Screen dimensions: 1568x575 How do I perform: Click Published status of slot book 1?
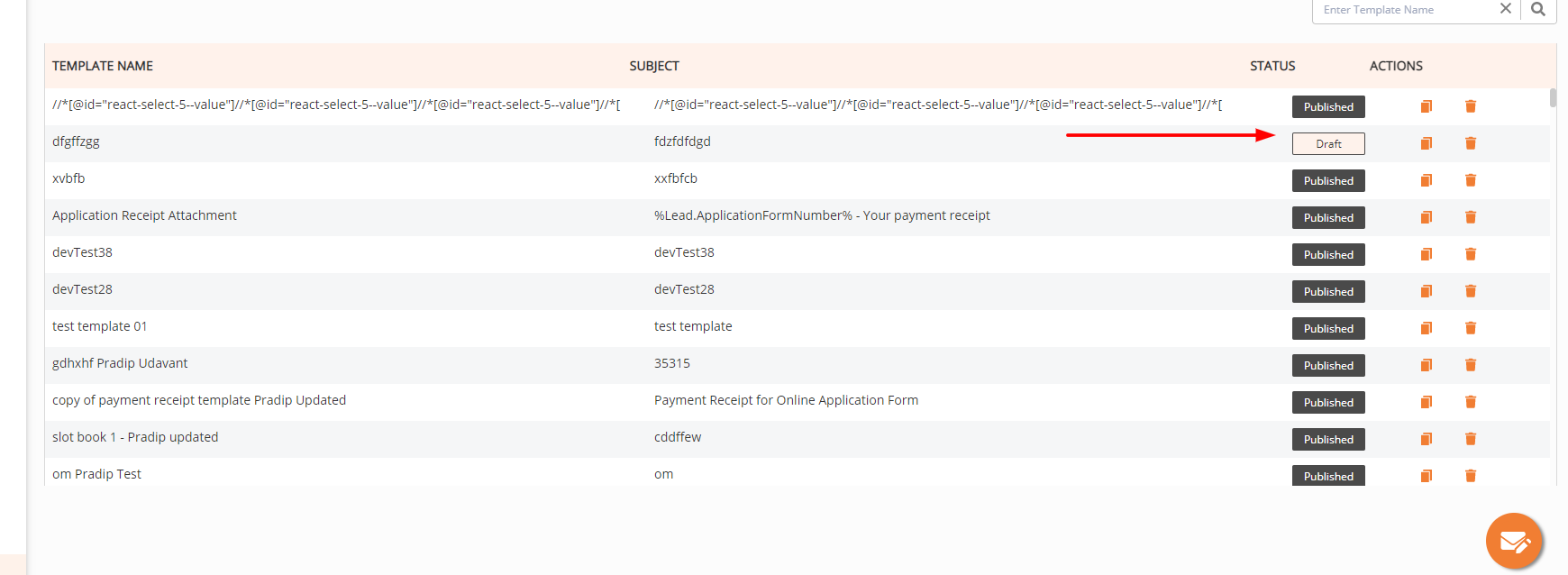click(1328, 439)
